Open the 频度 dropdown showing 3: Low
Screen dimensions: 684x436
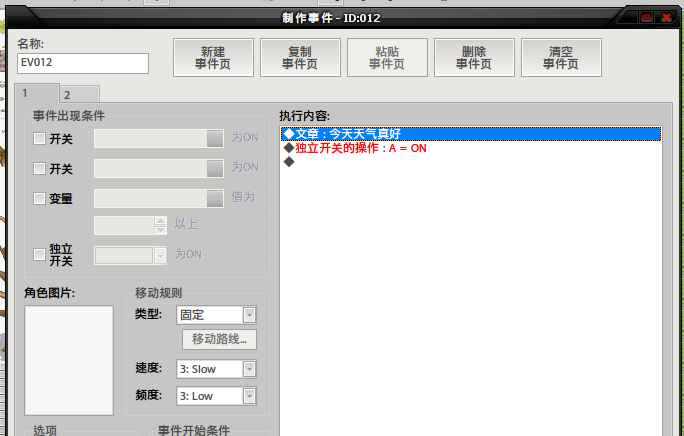[216, 396]
